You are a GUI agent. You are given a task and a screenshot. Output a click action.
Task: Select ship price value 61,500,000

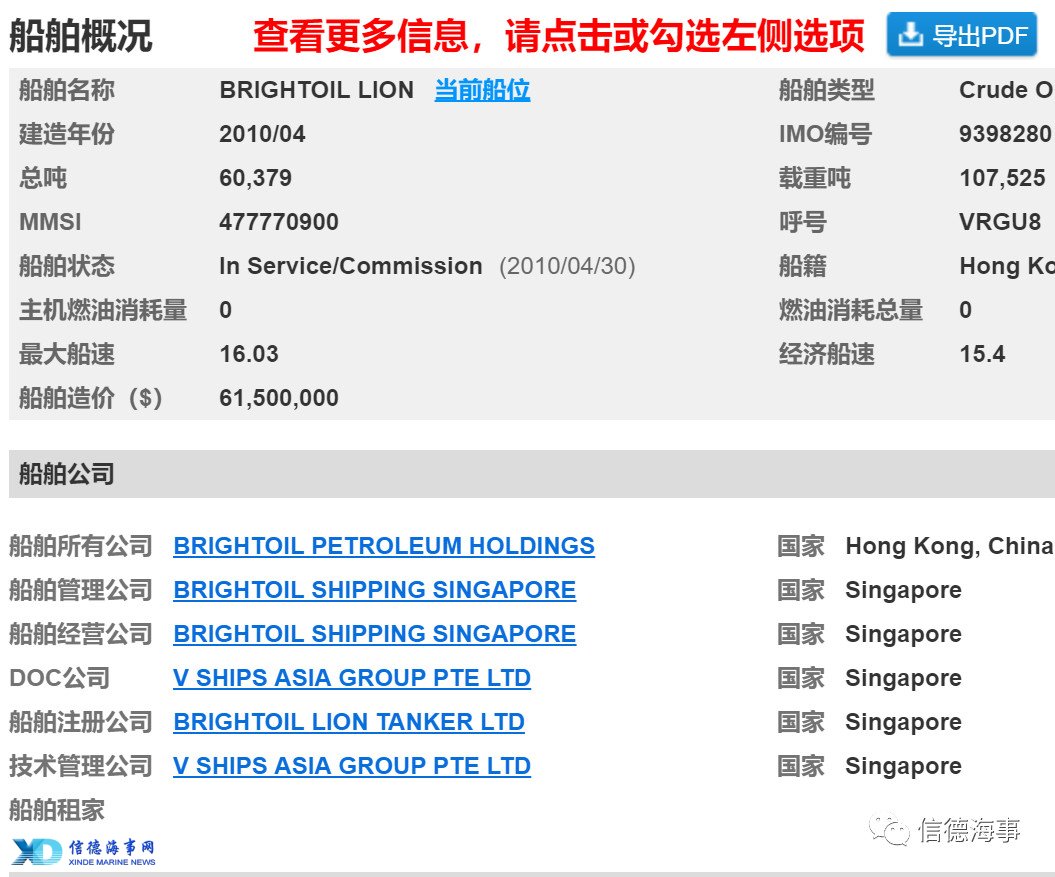tap(279, 398)
